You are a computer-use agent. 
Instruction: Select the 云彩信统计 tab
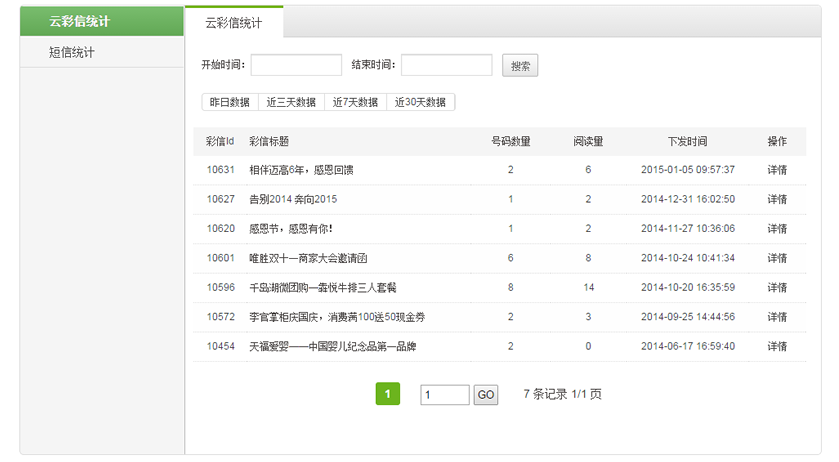(234, 22)
